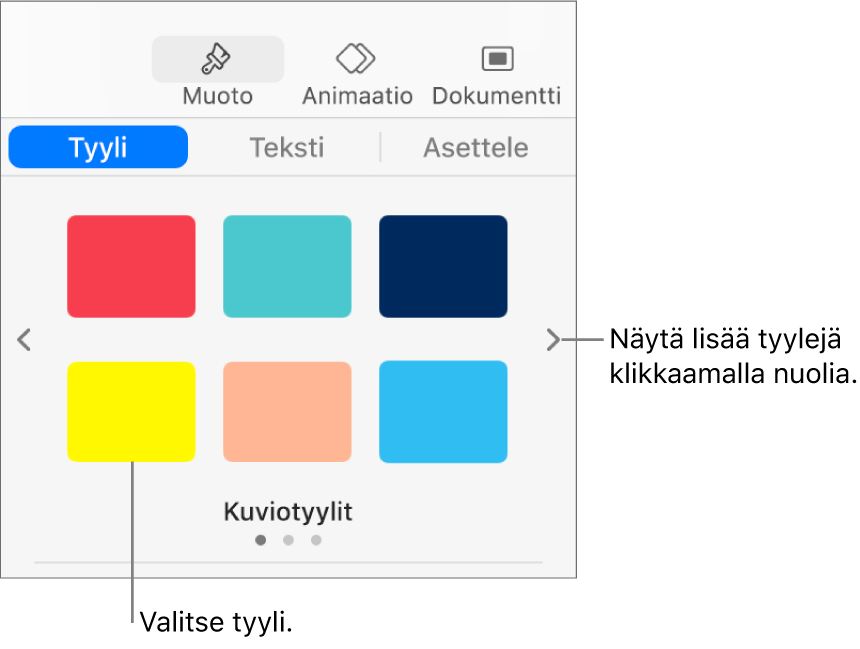The height and width of the screenshot is (649, 860).
Task: Click the Muoto toolbar label
Action: point(217,96)
